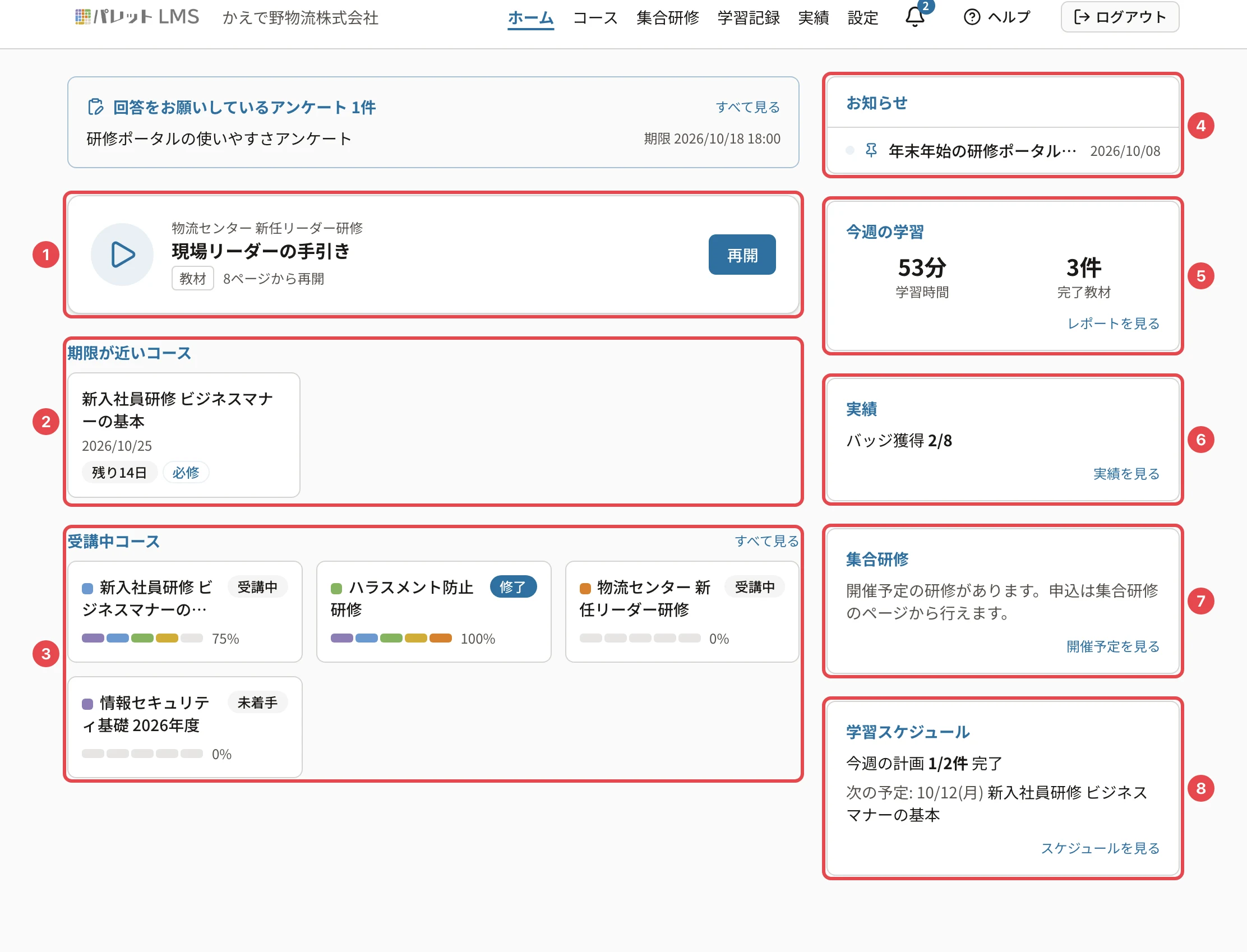Click the blue marker of 新入社員研修 course

87,588
